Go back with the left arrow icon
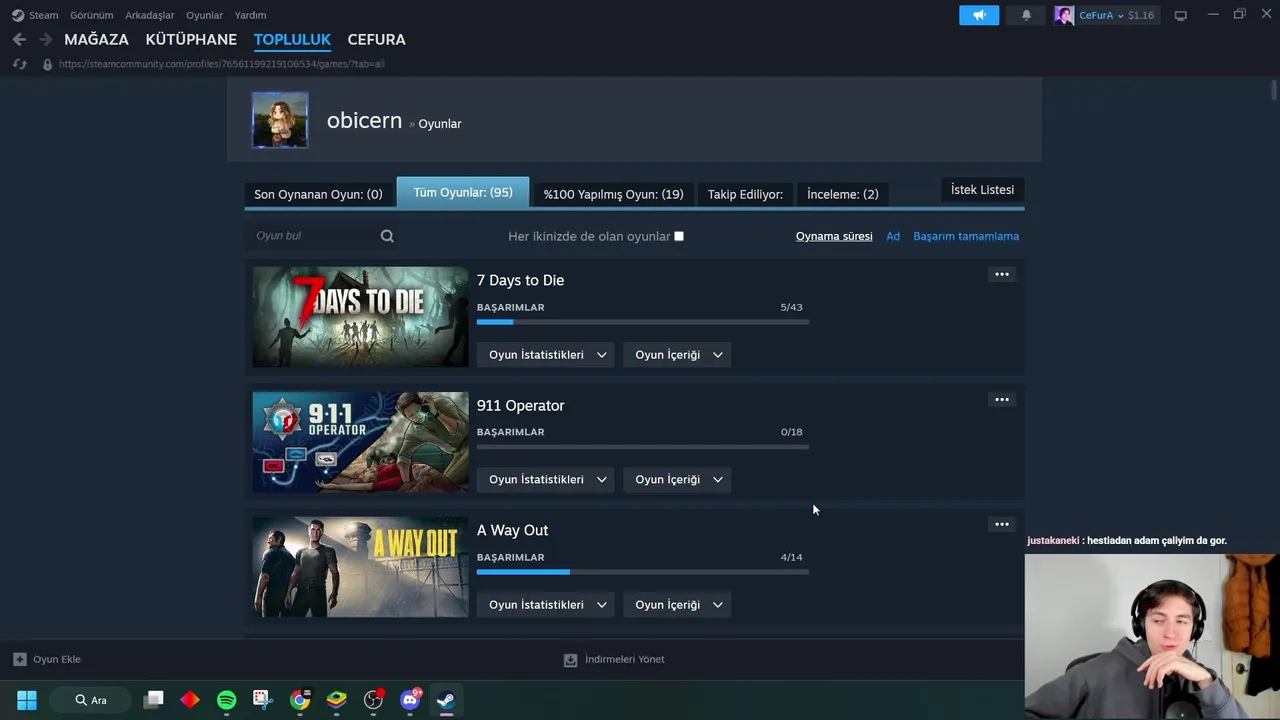1280x720 pixels. (19, 39)
